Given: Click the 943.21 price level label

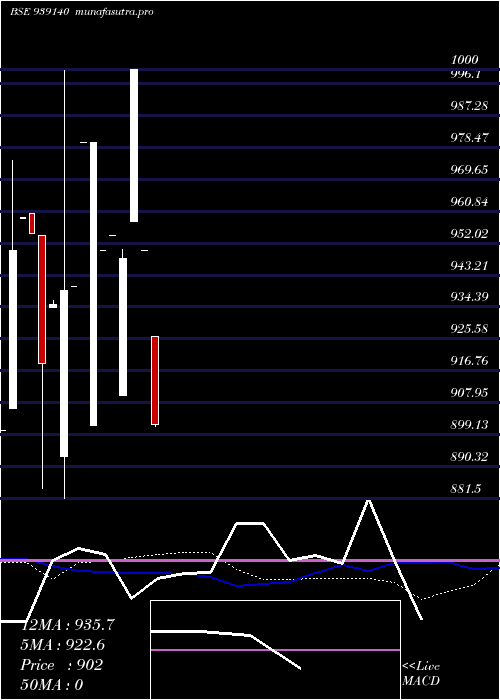Looking at the screenshot, I should click(x=469, y=266).
